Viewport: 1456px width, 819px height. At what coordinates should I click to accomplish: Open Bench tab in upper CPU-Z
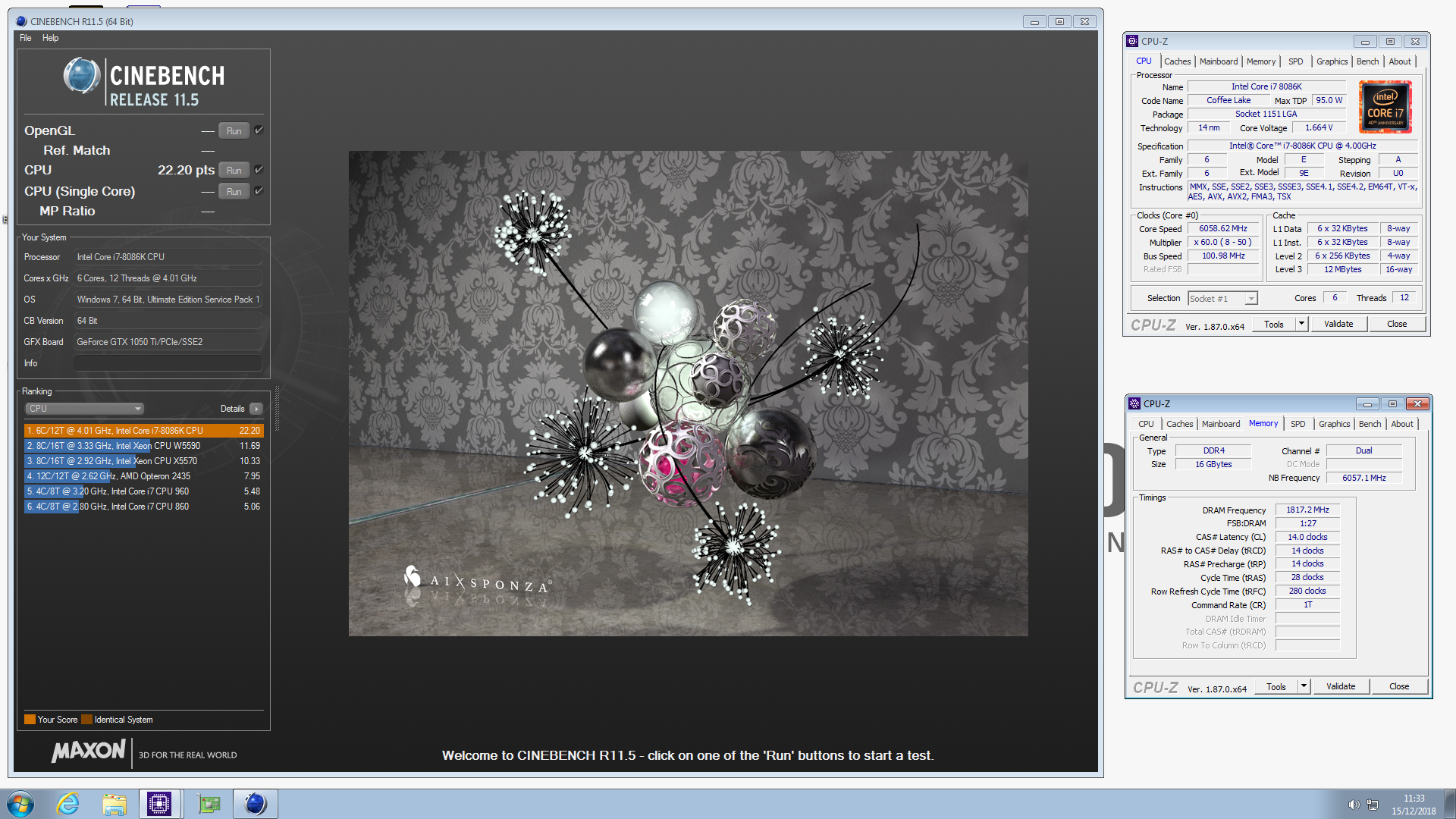pyautogui.click(x=1368, y=61)
